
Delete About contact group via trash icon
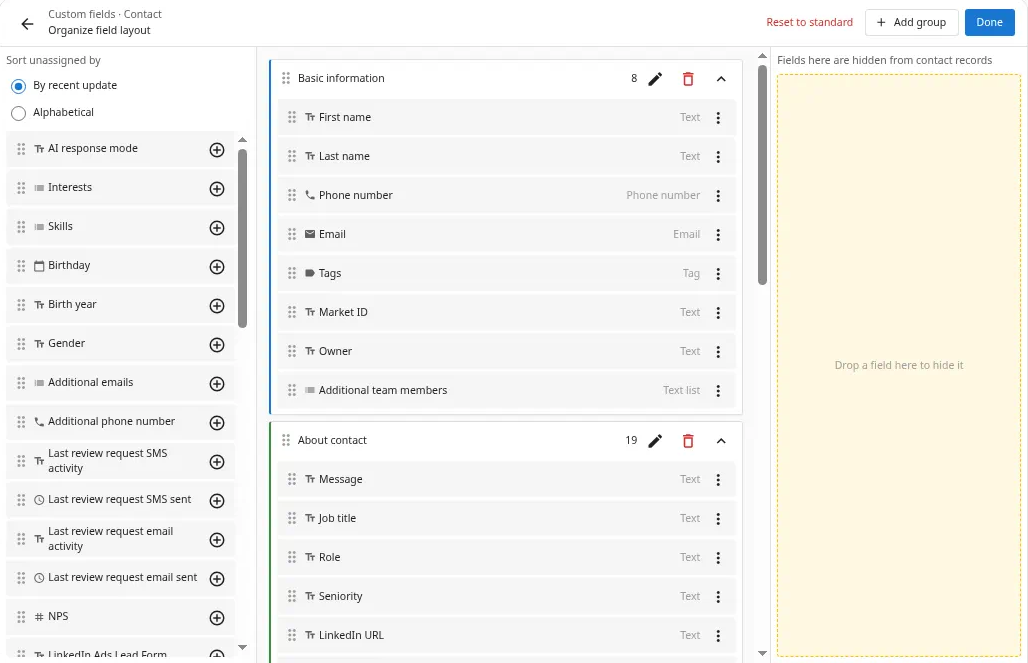(688, 441)
